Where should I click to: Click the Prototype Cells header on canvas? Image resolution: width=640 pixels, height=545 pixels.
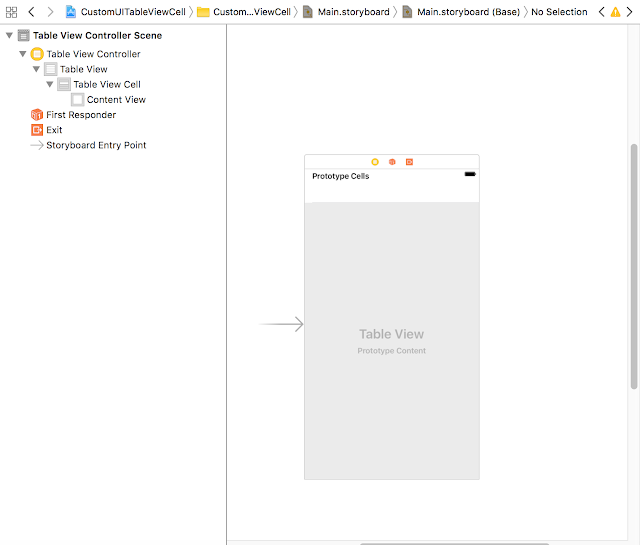tap(341, 176)
